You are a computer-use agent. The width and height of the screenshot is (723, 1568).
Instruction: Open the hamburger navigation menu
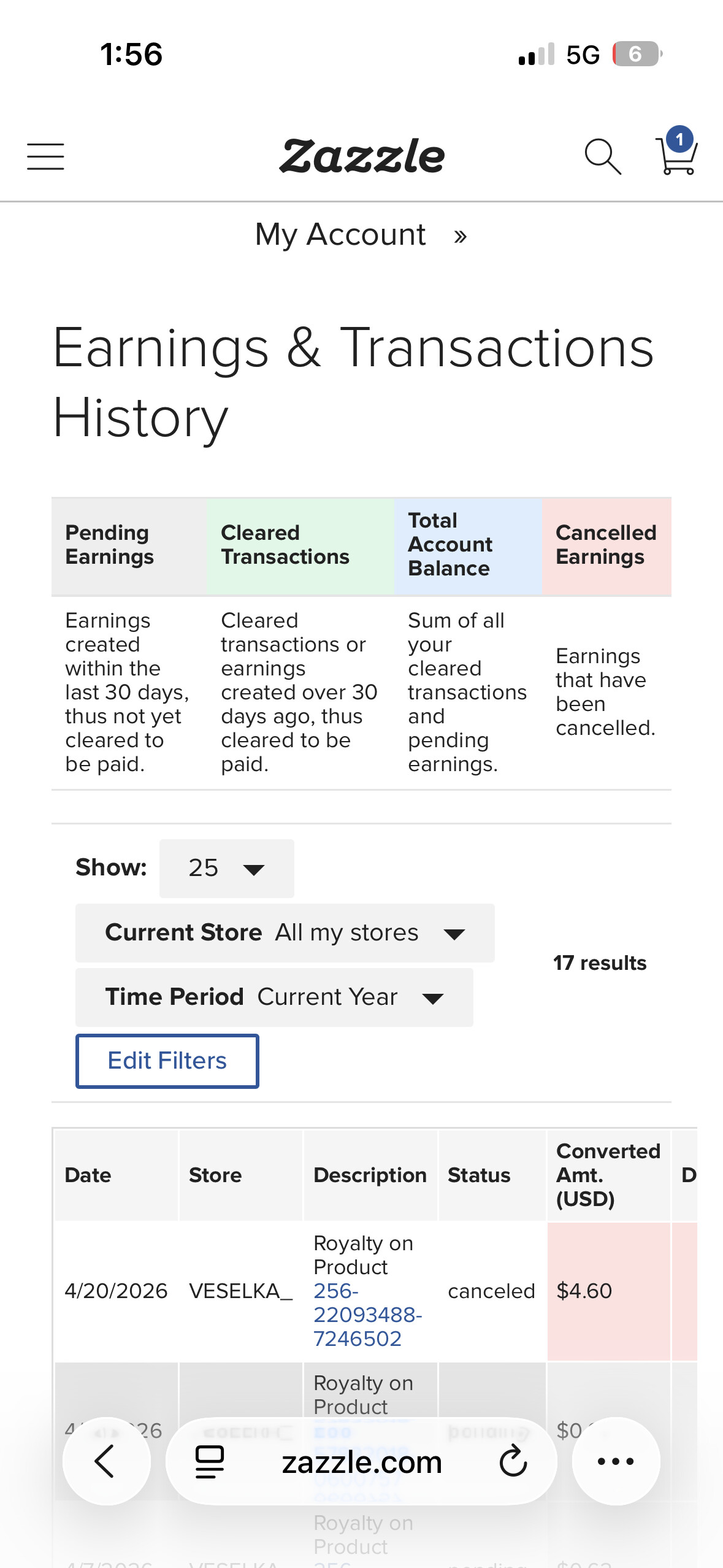45,156
